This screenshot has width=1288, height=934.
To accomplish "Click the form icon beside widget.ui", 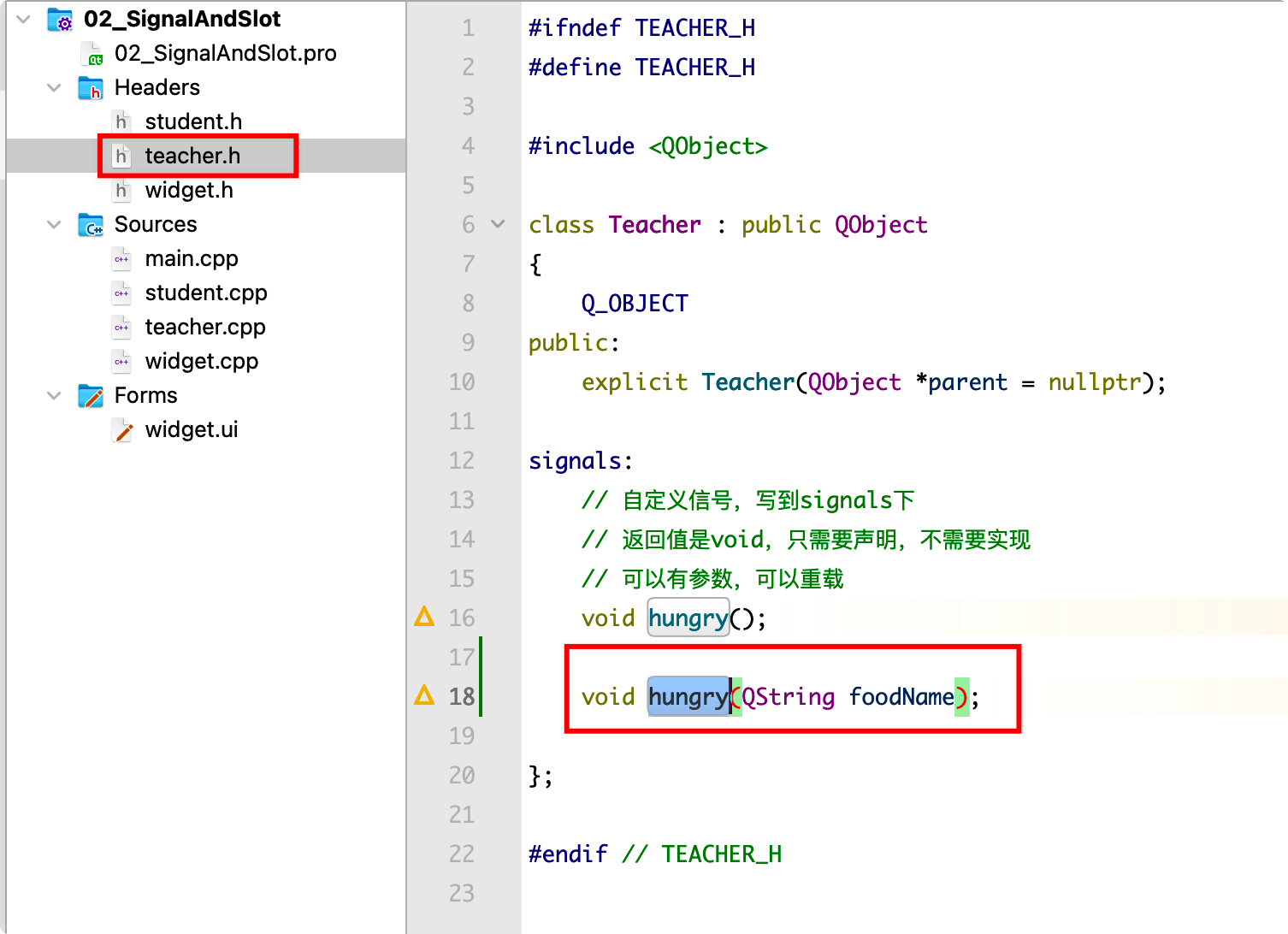I will coord(123,429).
